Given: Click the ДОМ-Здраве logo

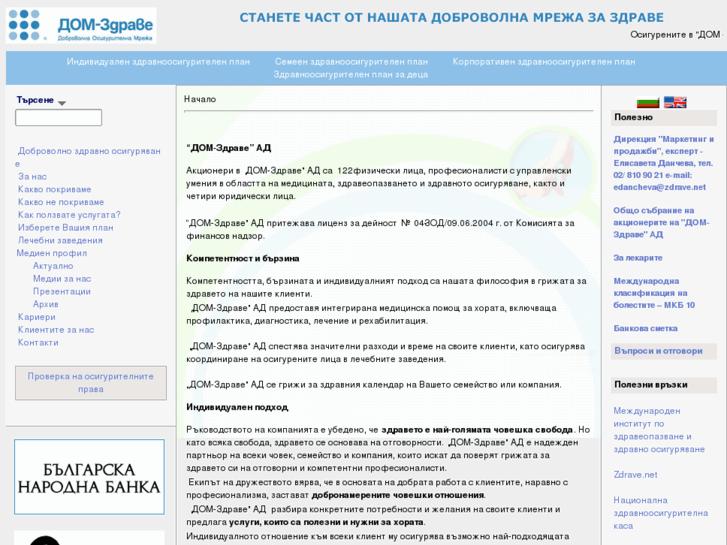Looking at the screenshot, I should pyautogui.click(x=81, y=26).
